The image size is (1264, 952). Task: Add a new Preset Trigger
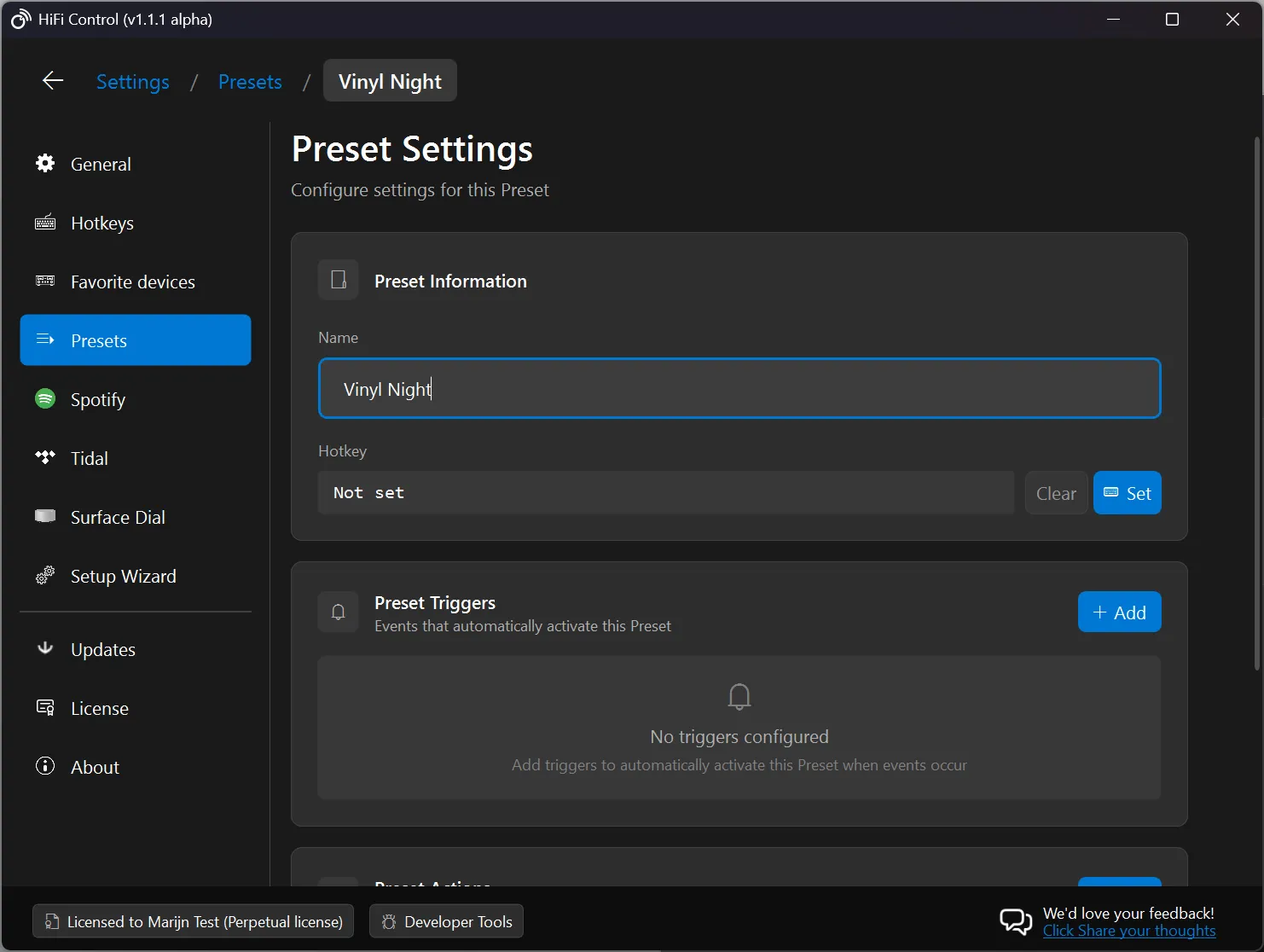1119,612
